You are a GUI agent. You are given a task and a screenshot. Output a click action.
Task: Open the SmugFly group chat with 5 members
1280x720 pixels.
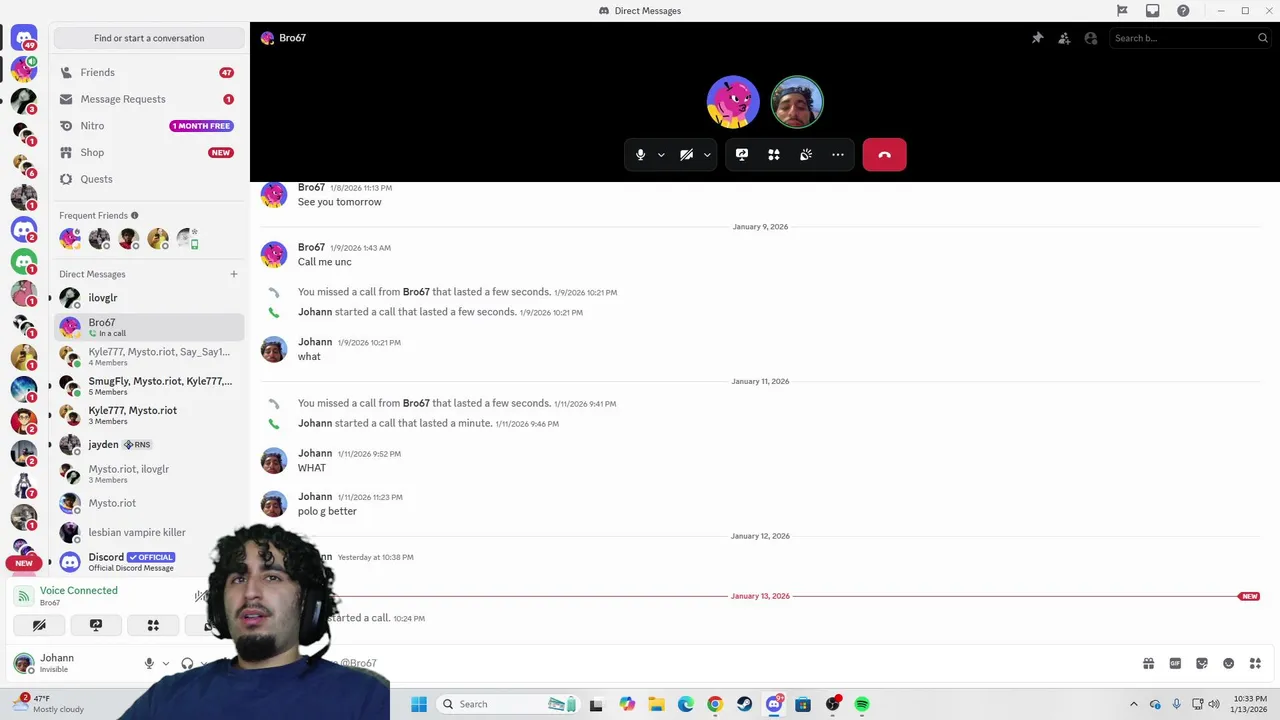click(149, 386)
